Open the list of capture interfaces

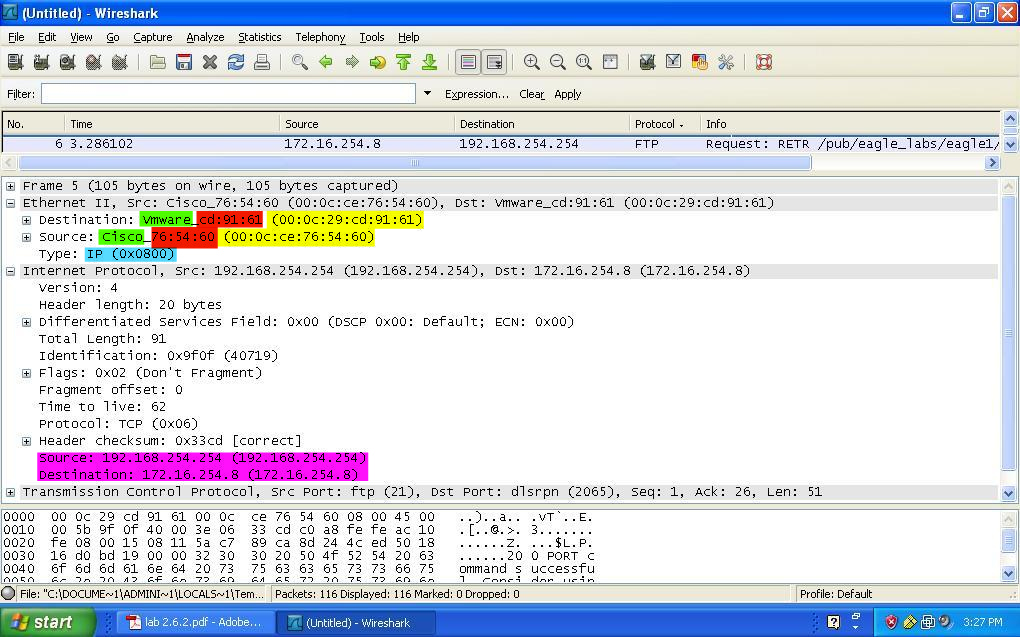click(16, 62)
